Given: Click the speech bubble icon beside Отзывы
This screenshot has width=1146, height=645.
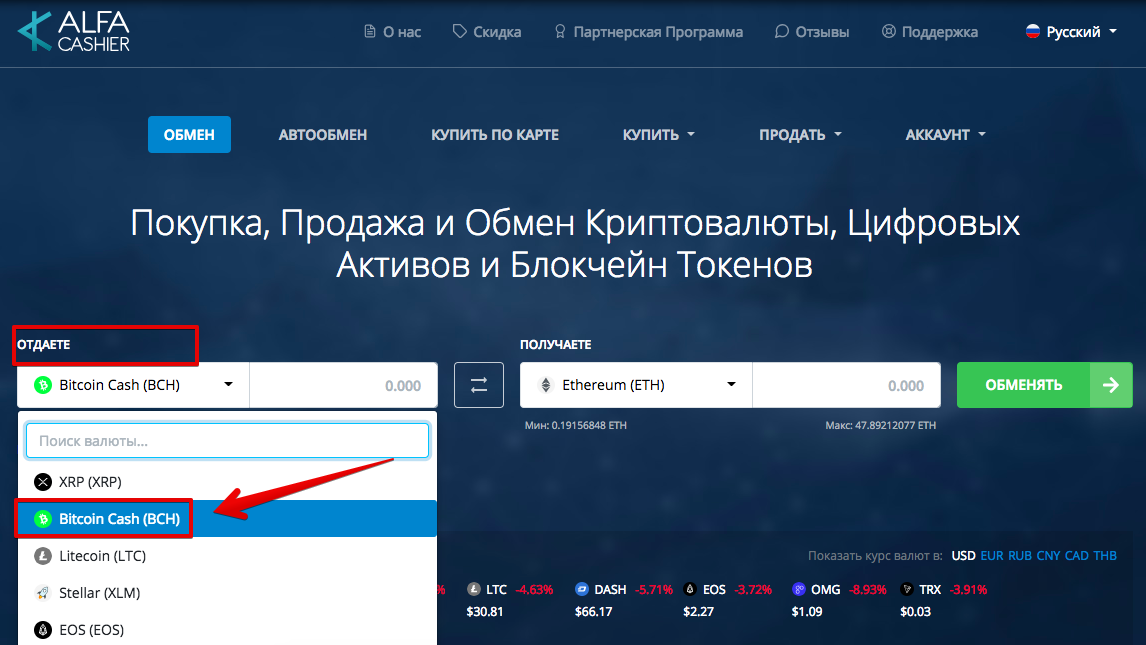Looking at the screenshot, I should point(782,31).
